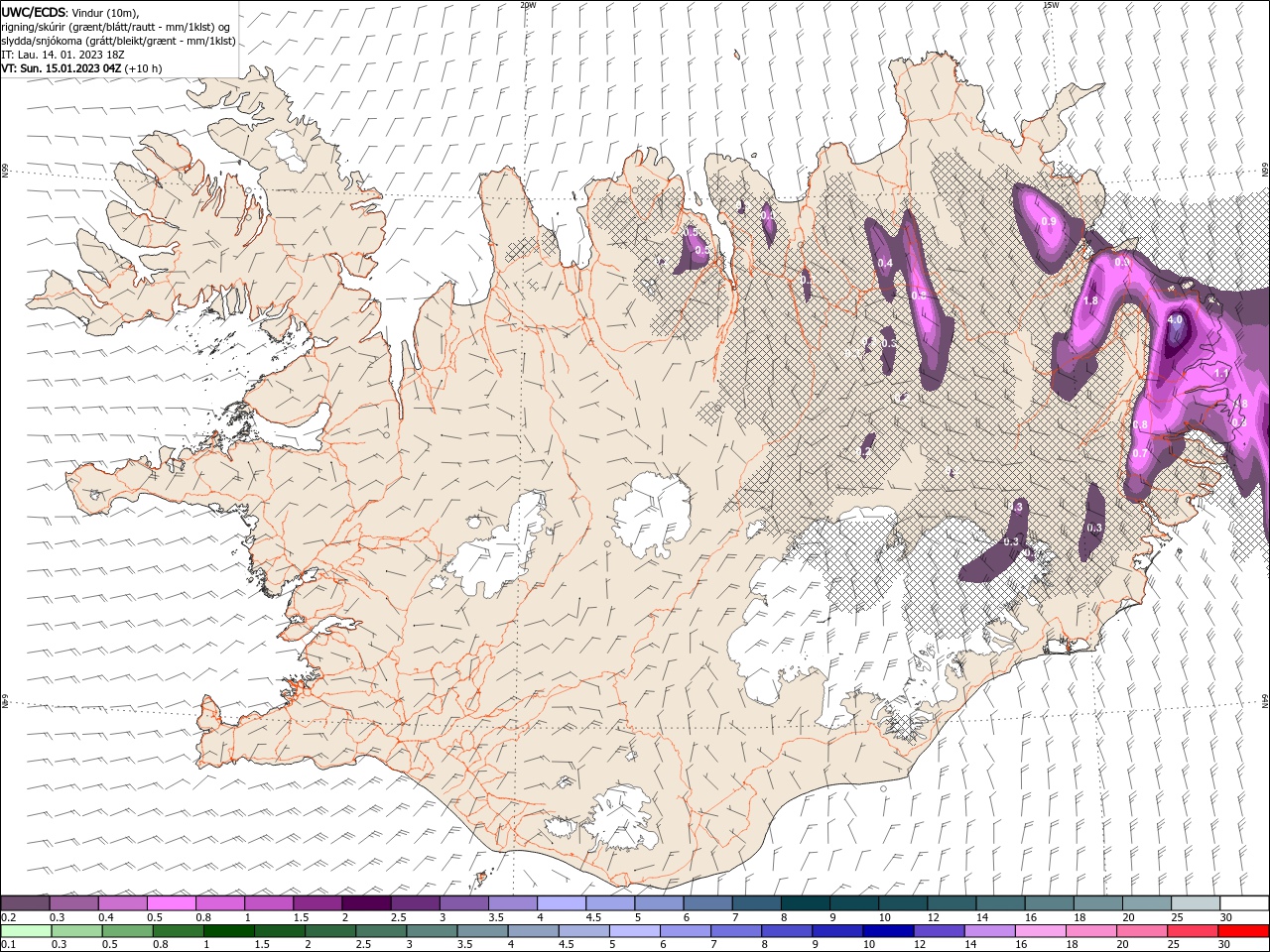
Task: Click the 'Vindur (10m)' title label
Action: click(x=105, y=12)
